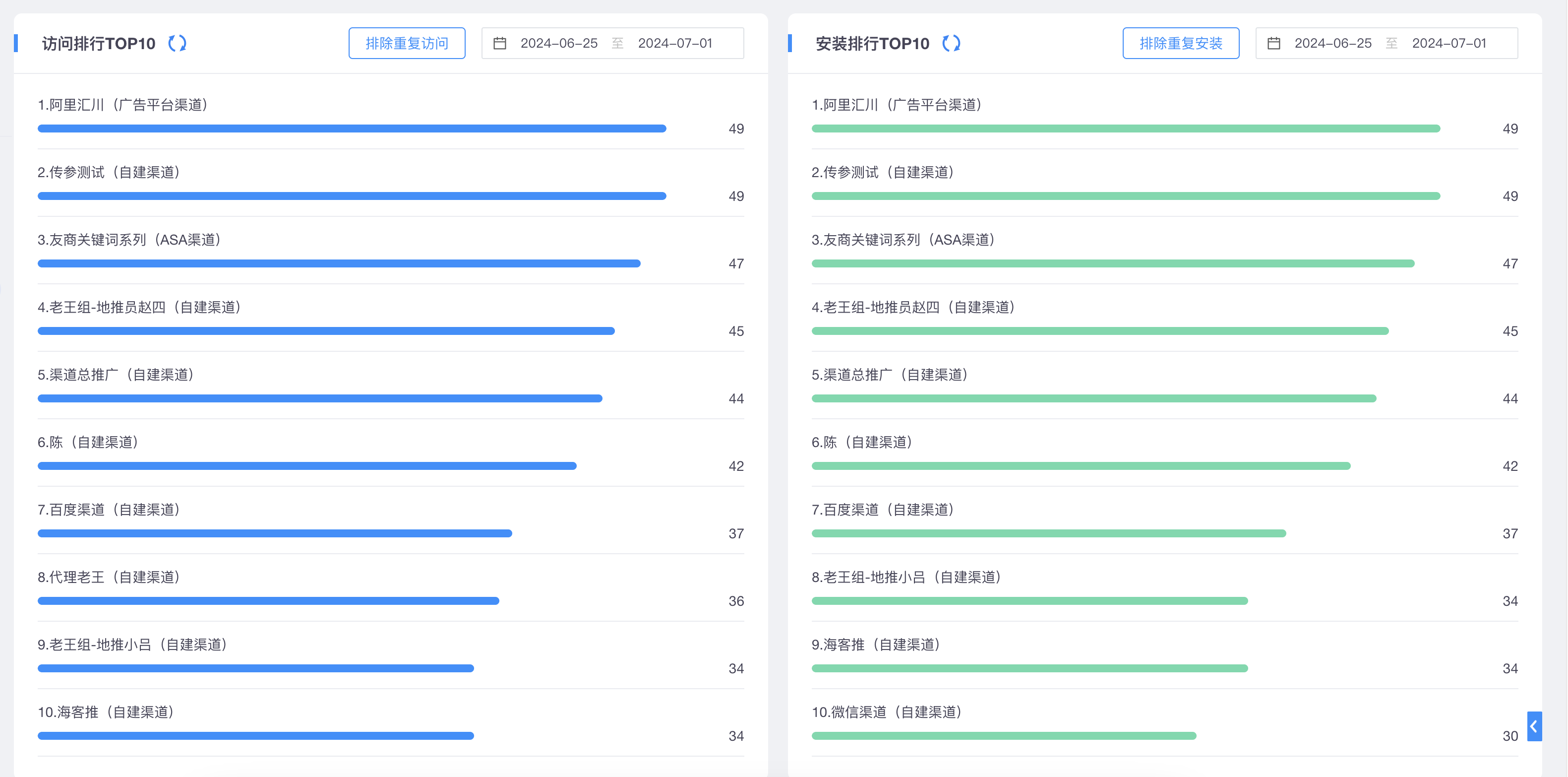Select visit row 10.海客推（自建渠道）
Image resolution: width=1568 pixels, height=777 pixels.
391,724
